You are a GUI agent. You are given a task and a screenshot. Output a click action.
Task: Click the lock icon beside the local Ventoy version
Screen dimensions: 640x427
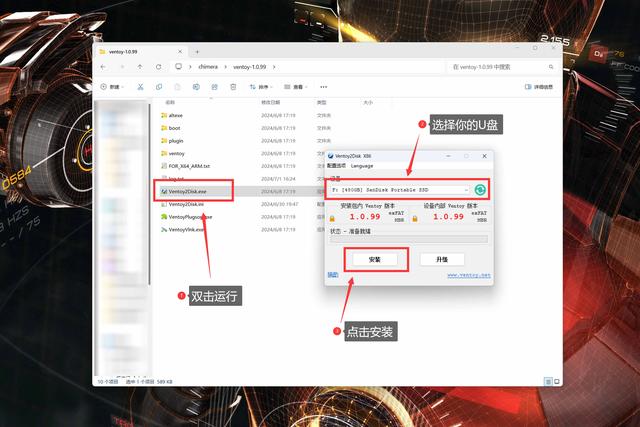pos(332,219)
